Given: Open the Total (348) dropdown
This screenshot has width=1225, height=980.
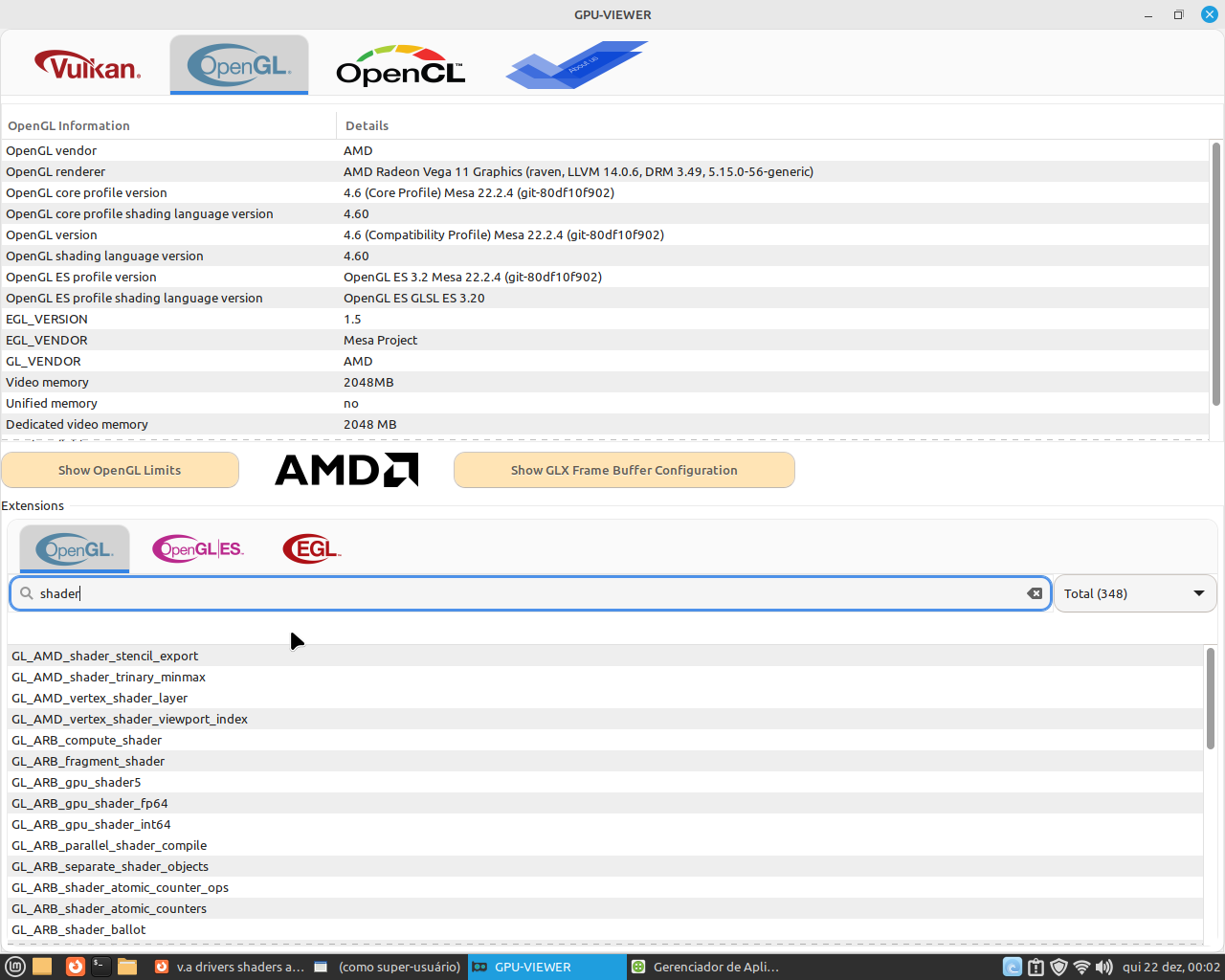Looking at the screenshot, I should 1135,593.
